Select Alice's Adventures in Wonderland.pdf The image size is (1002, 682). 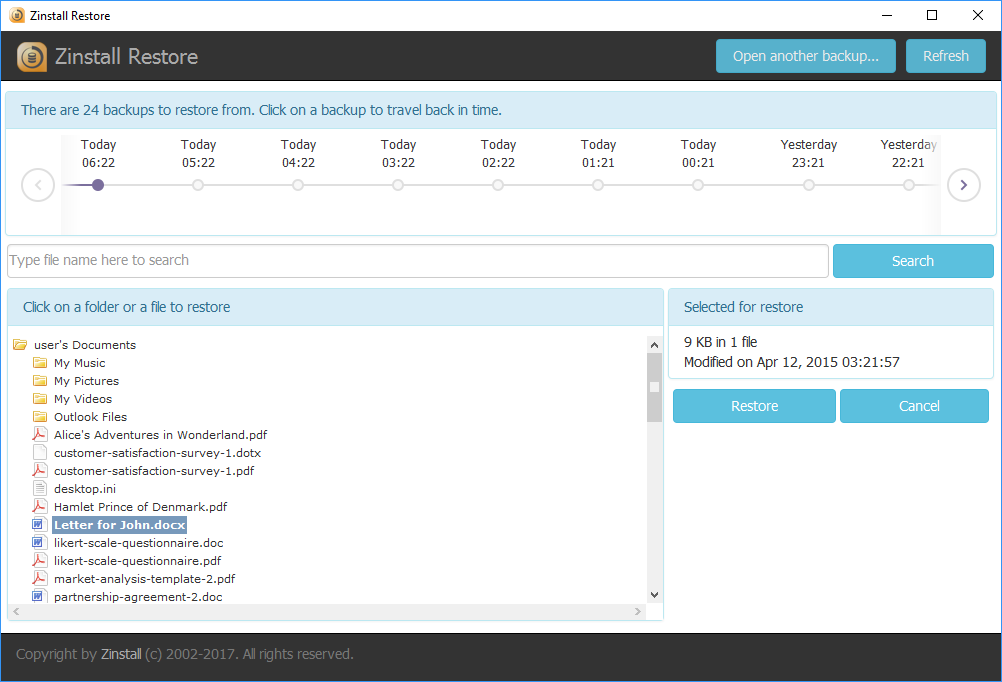(x=160, y=435)
